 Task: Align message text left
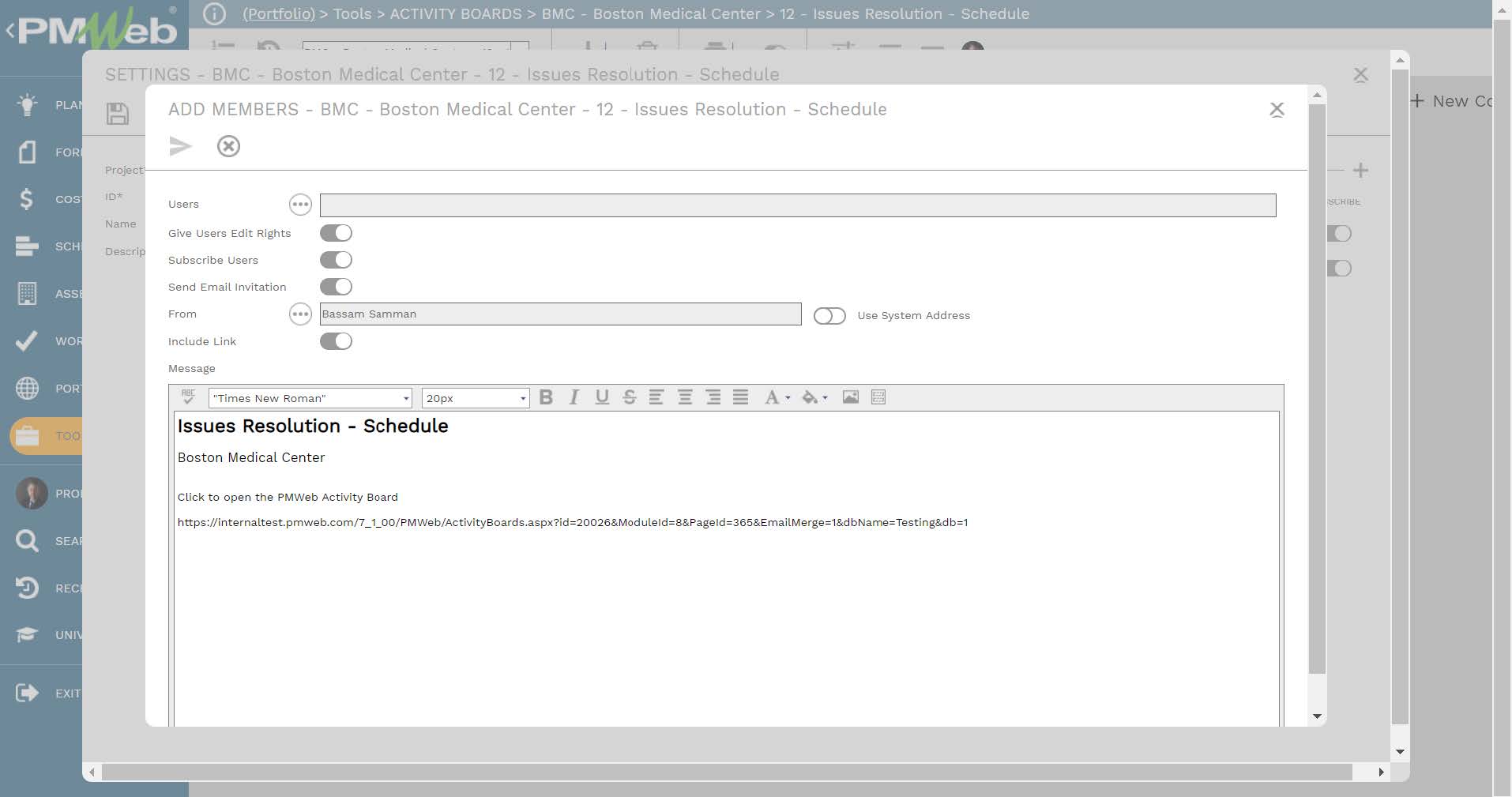coord(656,397)
